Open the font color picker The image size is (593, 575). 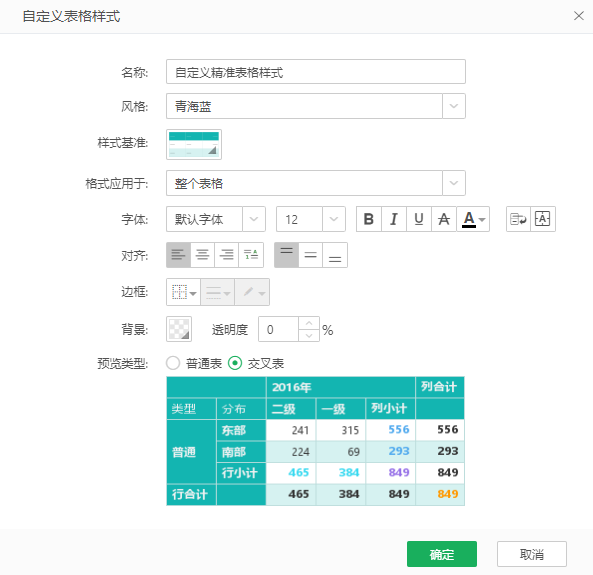click(x=473, y=219)
